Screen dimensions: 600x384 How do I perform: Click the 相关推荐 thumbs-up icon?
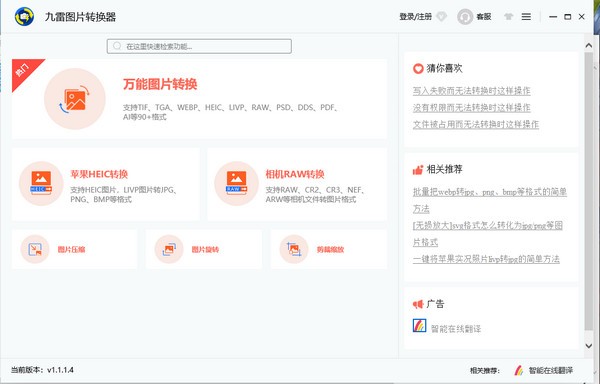point(418,169)
